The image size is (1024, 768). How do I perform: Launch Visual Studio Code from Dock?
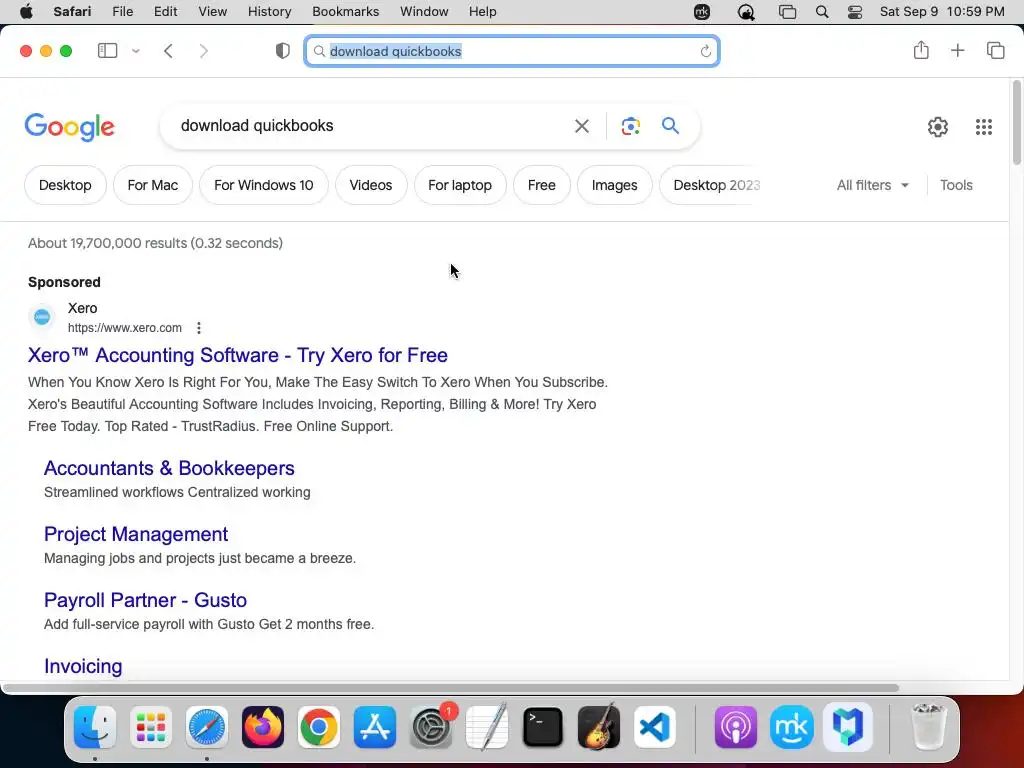654,727
